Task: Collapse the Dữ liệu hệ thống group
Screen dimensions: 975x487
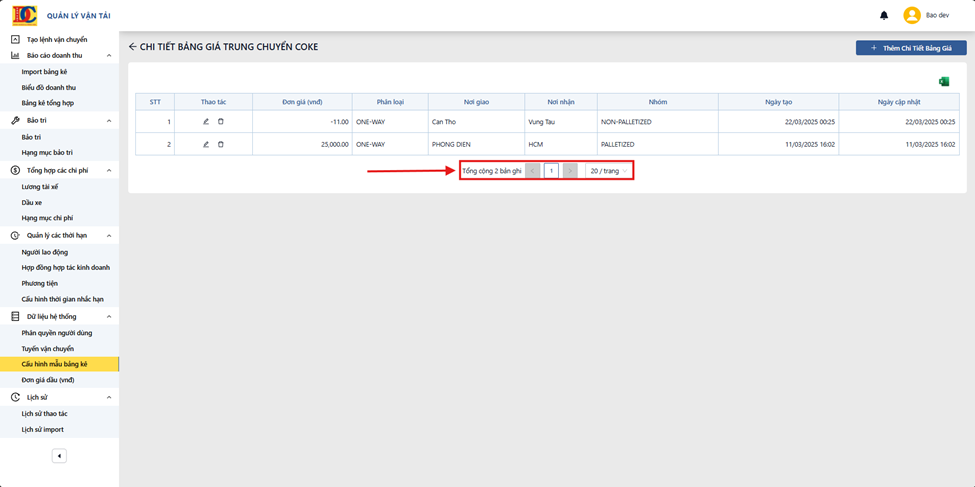Action: (109, 317)
